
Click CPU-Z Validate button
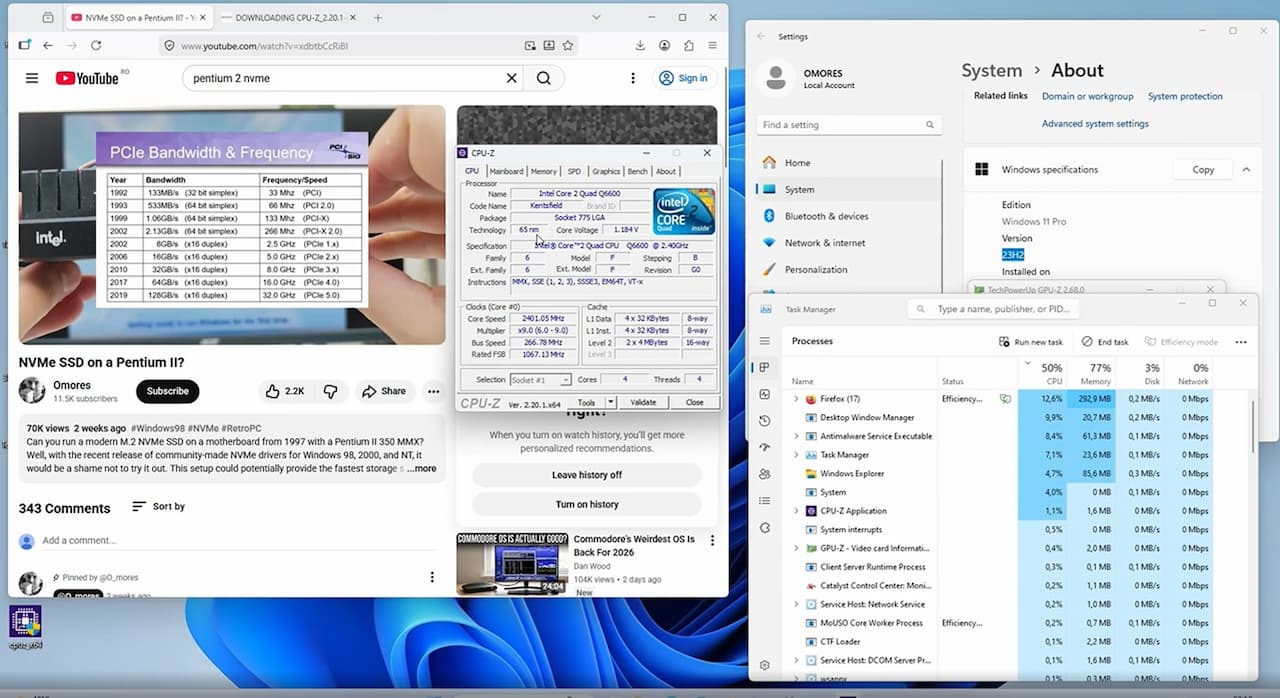(x=643, y=402)
